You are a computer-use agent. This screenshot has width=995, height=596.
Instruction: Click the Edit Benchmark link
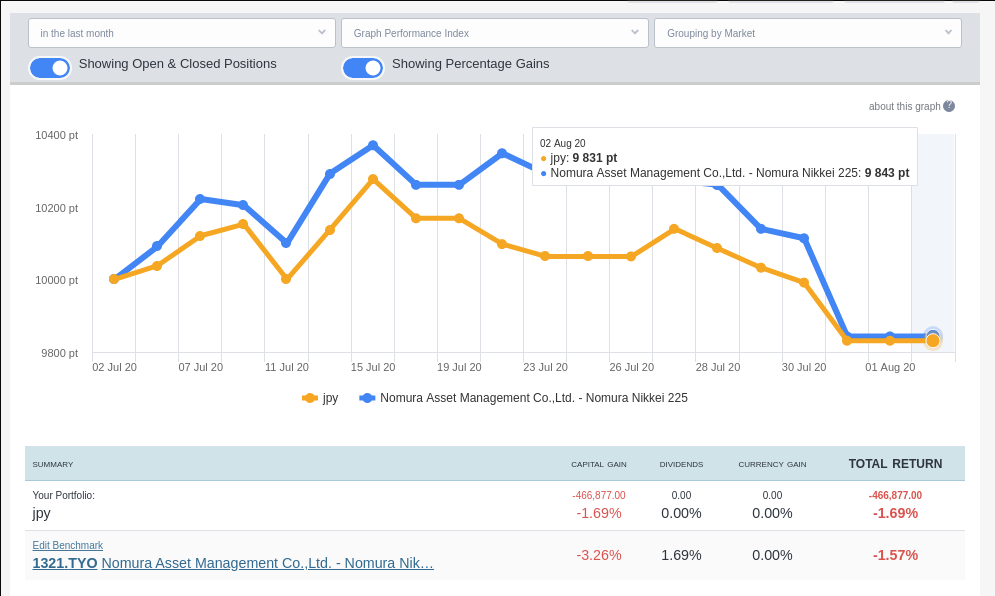(x=68, y=545)
